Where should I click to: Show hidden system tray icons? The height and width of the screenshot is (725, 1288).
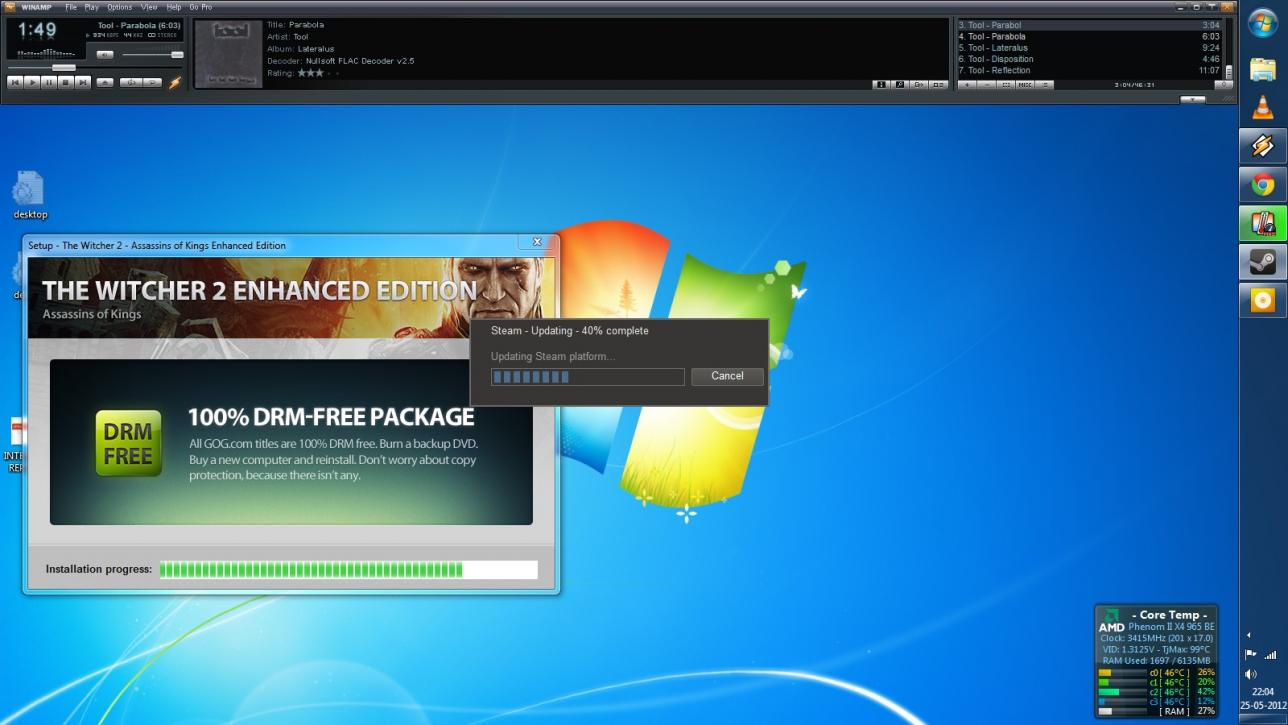pyautogui.click(x=1248, y=635)
